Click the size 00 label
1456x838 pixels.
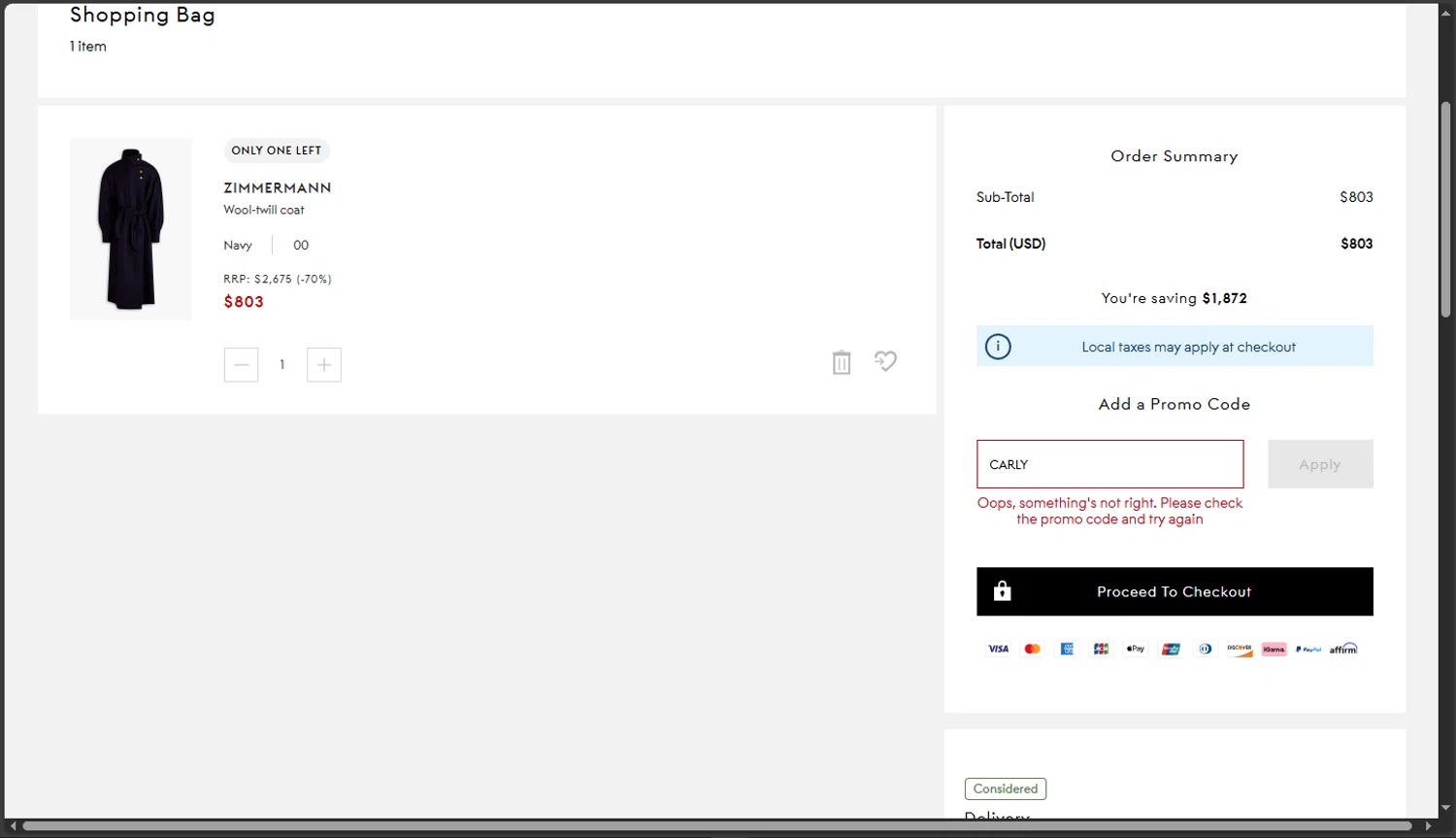point(301,246)
